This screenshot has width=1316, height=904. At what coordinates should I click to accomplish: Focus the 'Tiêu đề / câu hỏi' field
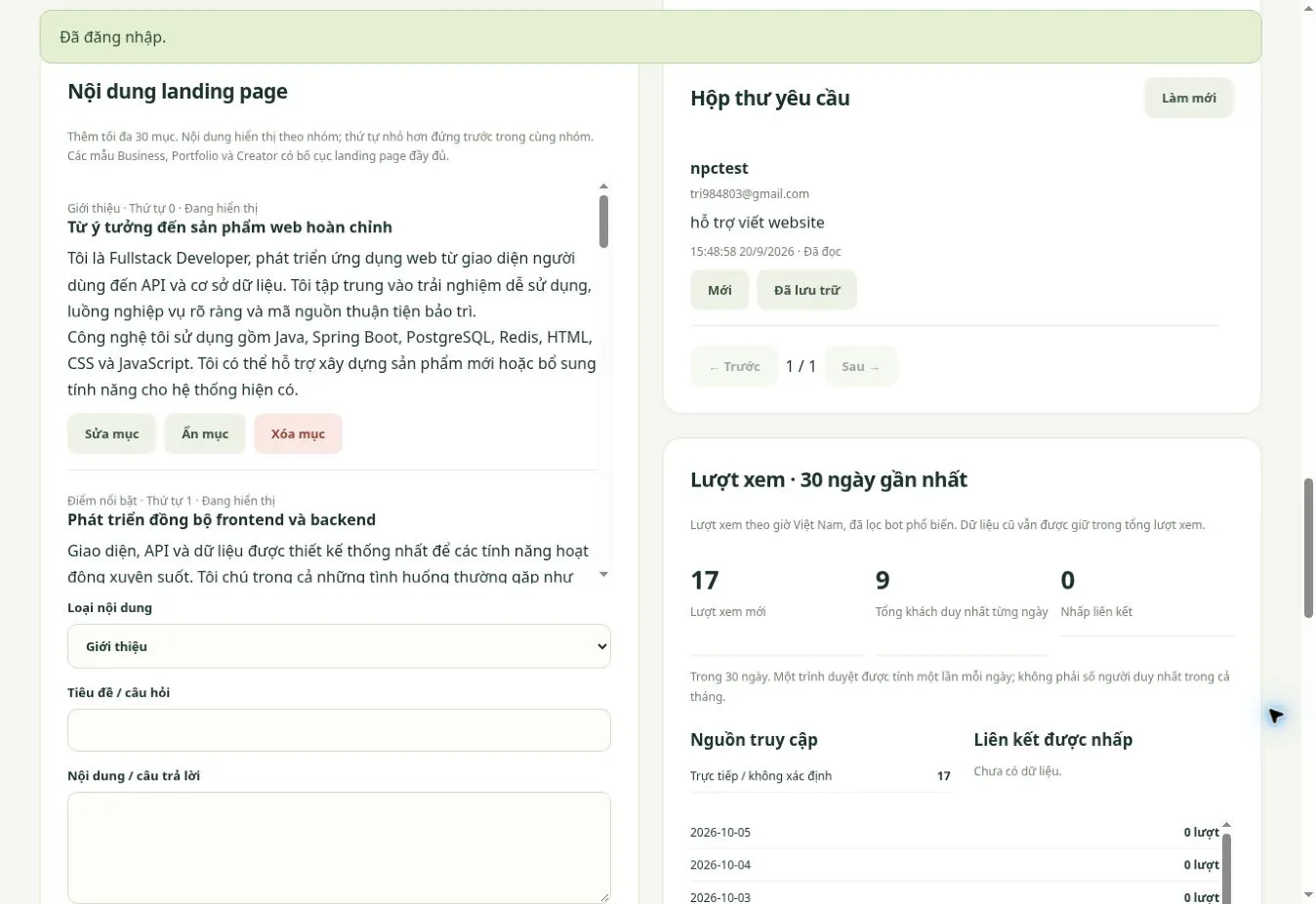point(339,730)
